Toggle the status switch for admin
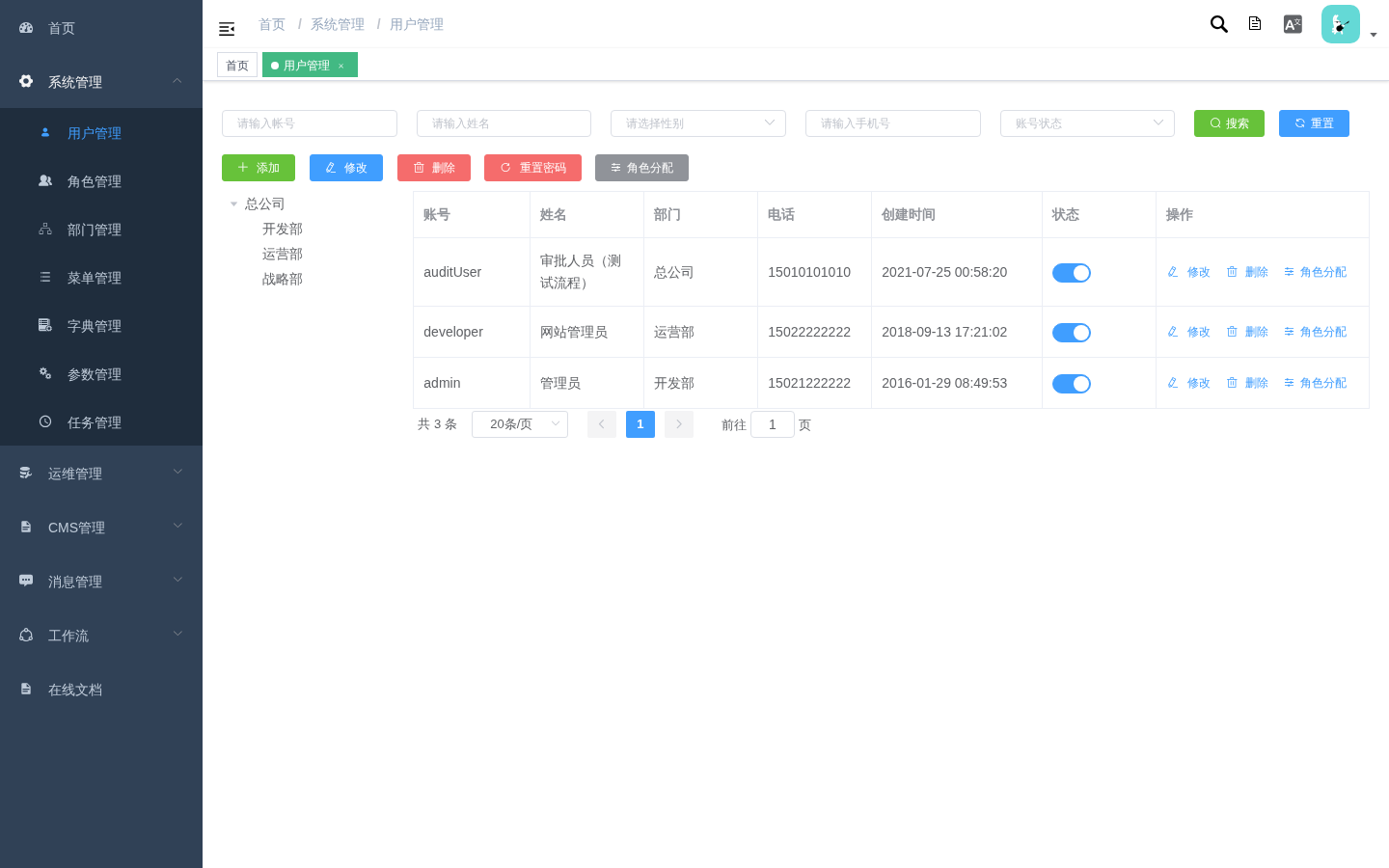Screen dimensions: 1389x868 [1072, 384]
